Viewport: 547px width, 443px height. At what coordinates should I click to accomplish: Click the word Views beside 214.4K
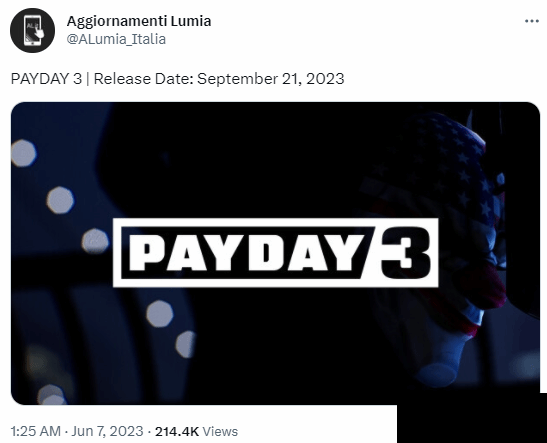[220, 431]
